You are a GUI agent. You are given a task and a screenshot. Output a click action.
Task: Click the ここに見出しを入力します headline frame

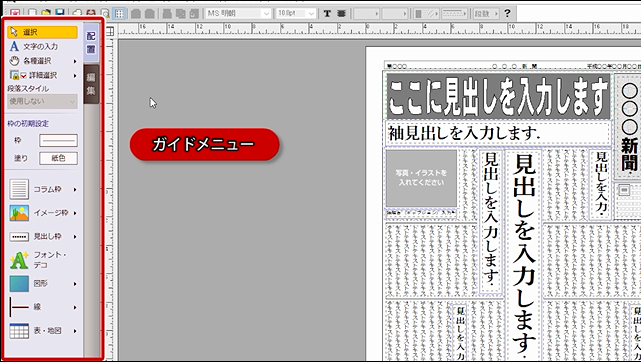pos(498,96)
